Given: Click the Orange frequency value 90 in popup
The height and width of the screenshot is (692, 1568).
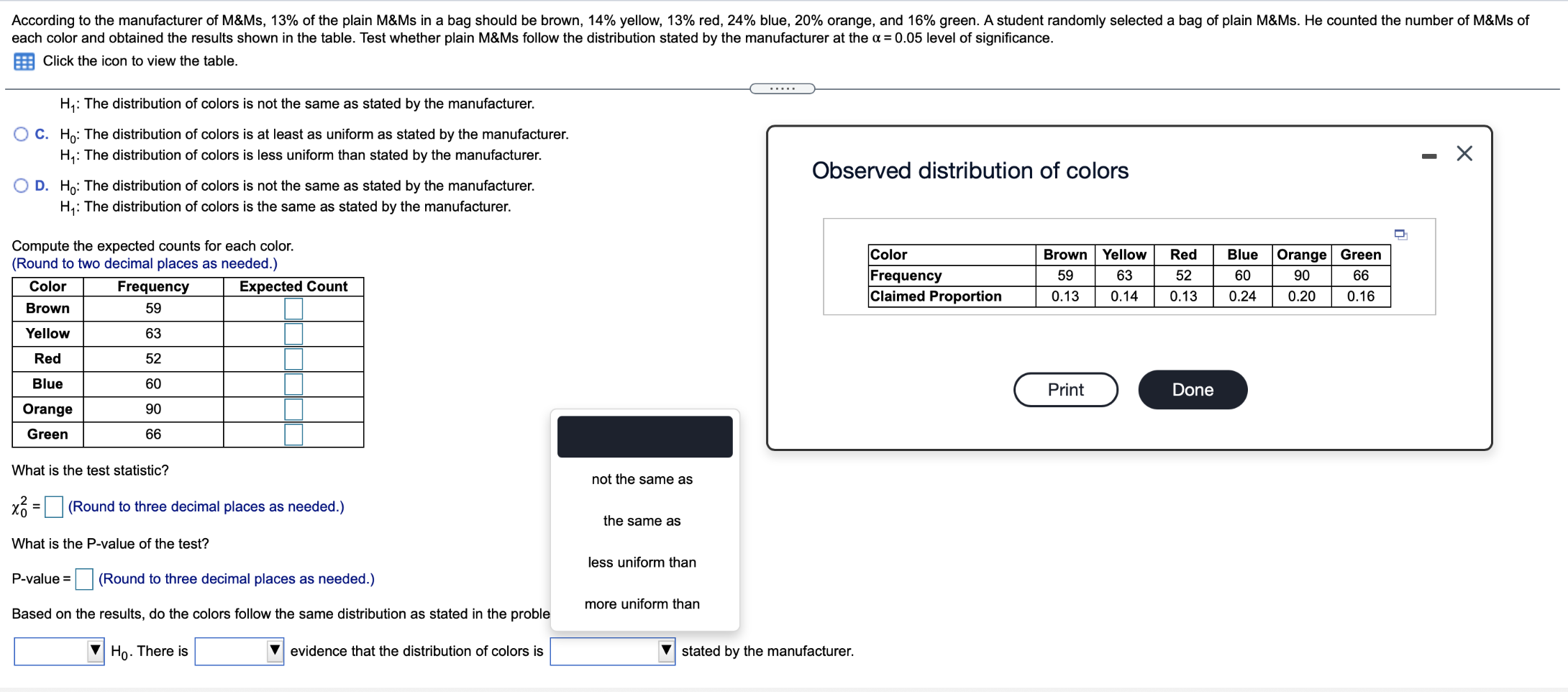Looking at the screenshot, I should click(1302, 276).
